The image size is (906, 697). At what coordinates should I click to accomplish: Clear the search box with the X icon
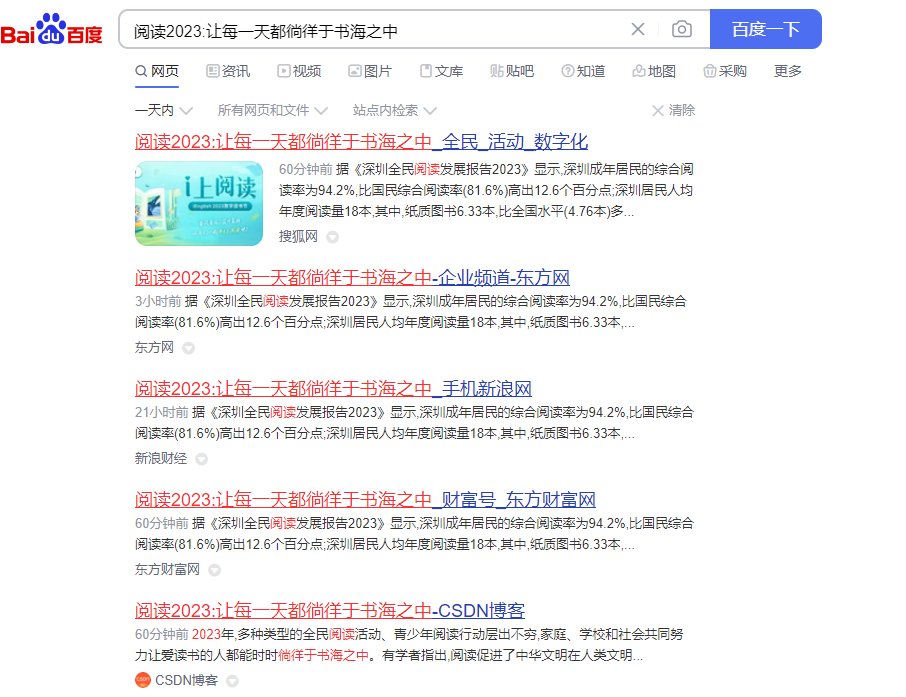638,29
